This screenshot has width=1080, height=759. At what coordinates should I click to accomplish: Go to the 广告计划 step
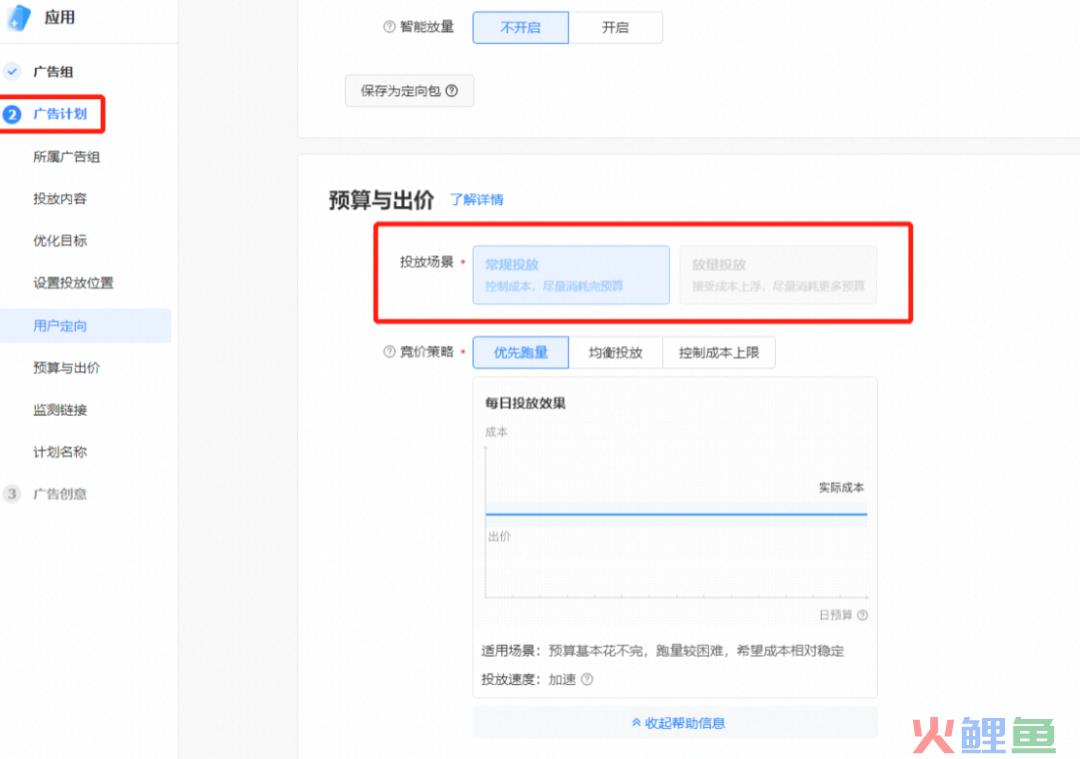click(60, 114)
